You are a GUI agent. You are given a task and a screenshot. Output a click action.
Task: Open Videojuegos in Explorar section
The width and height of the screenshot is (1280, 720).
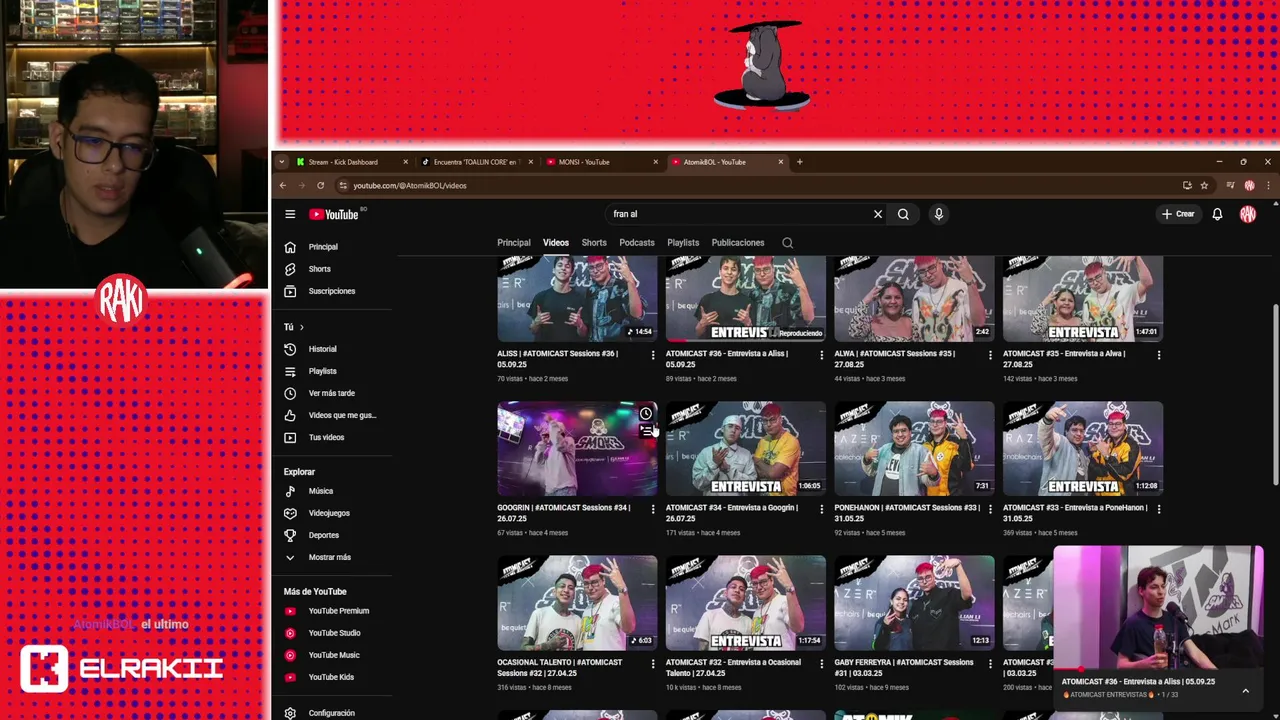(330, 513)
